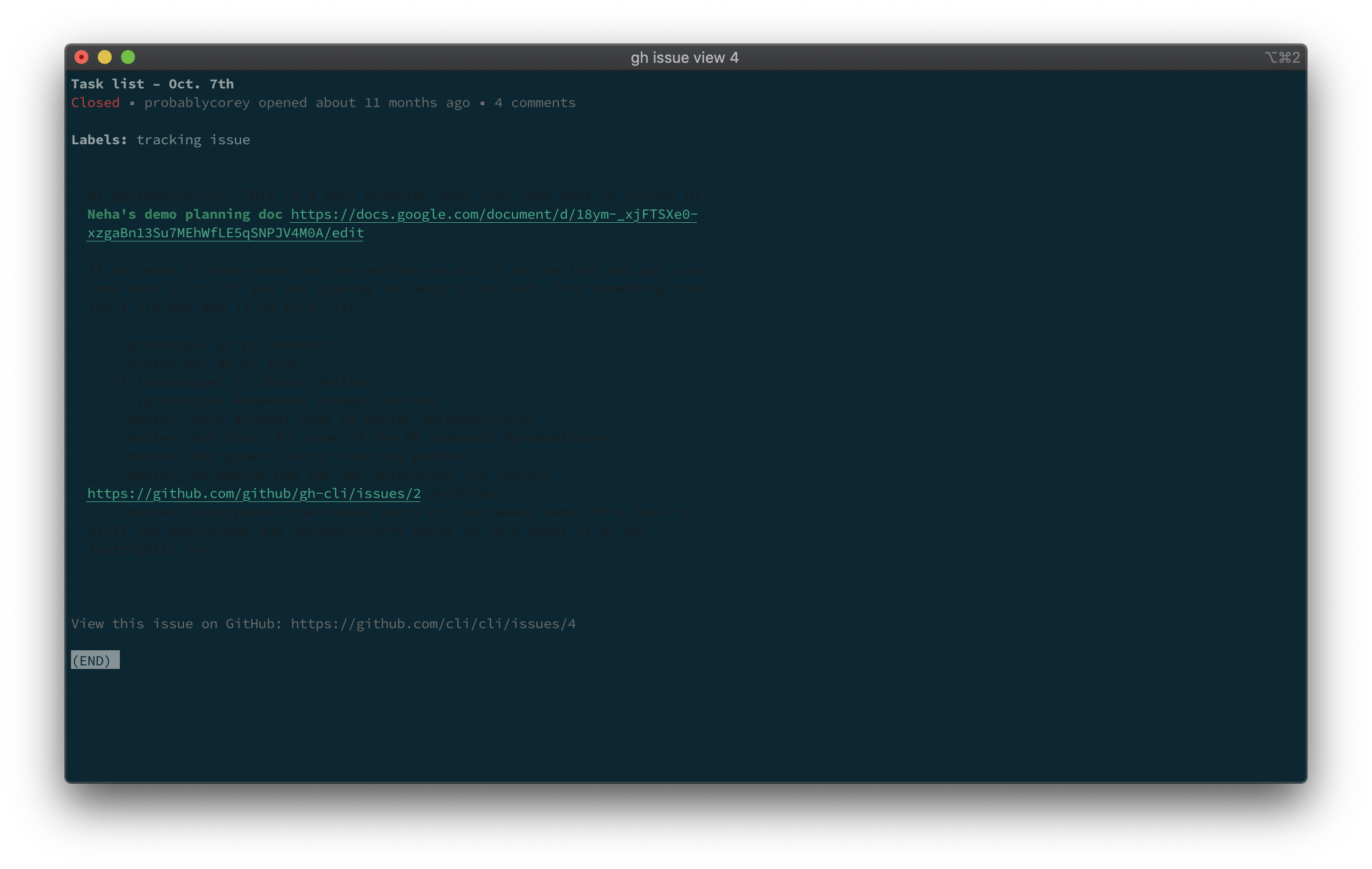Click the (END) pager indicator
Screen dimensions: 1372x869
pyautogui.click(x=94, y=661)
